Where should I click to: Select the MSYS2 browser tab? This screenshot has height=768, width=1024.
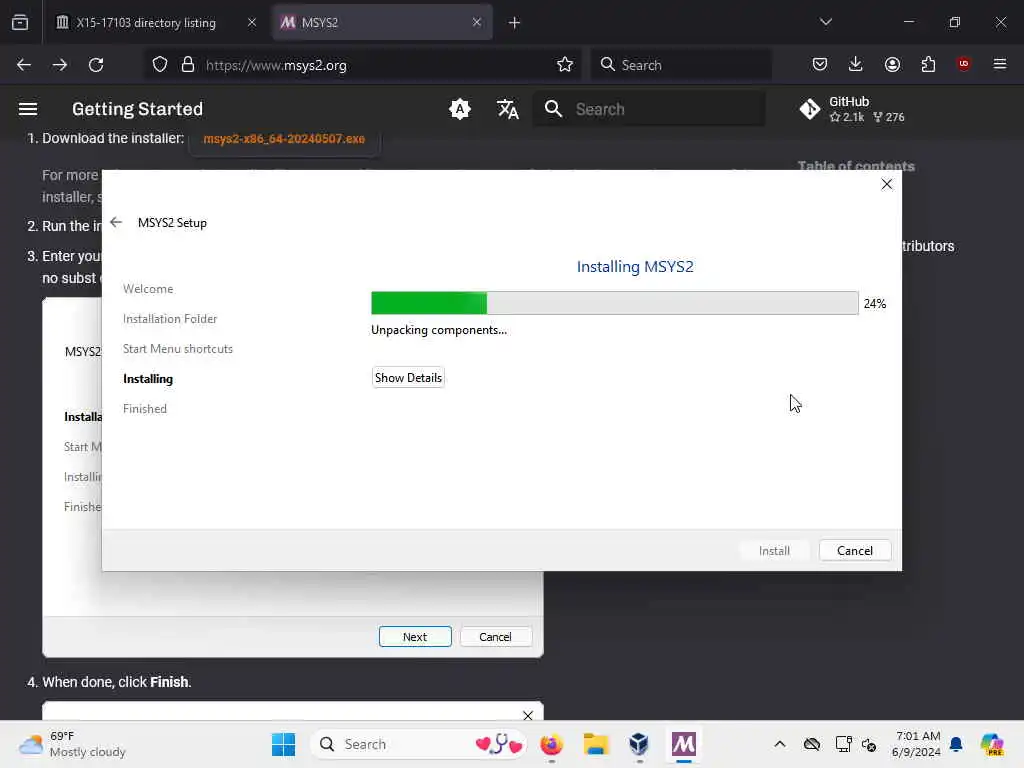(x=382, y=22)
